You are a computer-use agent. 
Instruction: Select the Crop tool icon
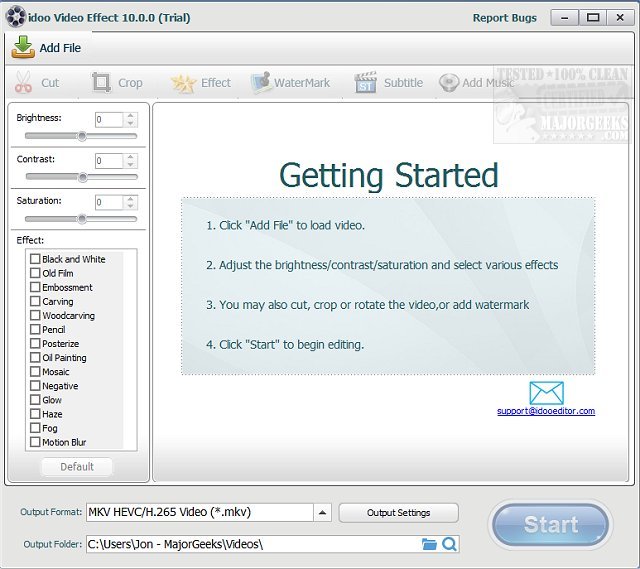click(102, 82)
